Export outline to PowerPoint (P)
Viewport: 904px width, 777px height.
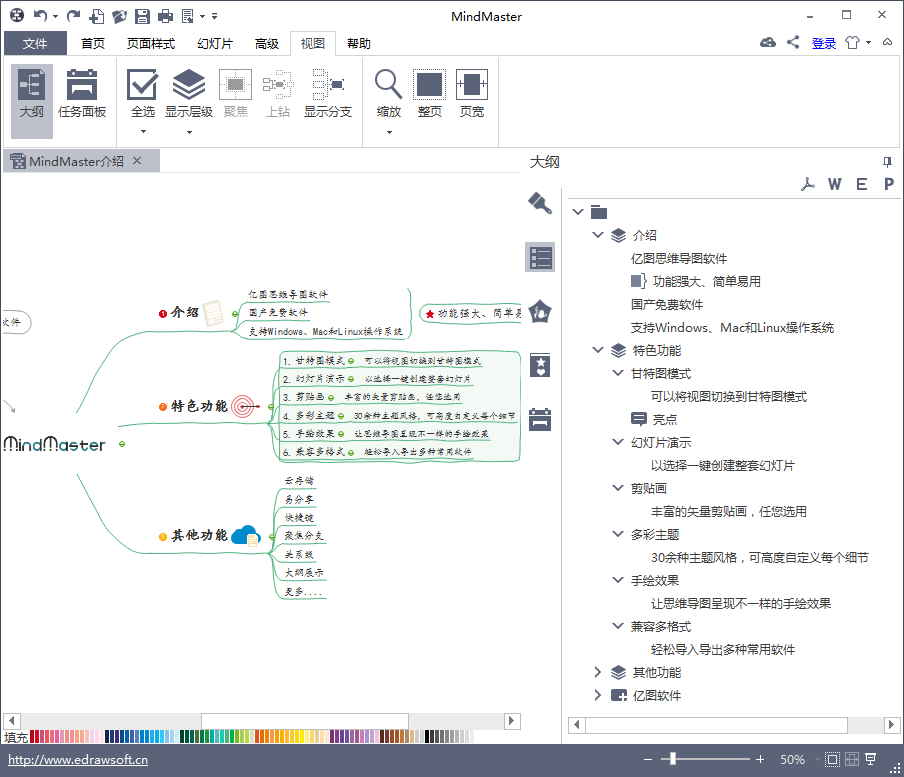[x=888, y=184]
